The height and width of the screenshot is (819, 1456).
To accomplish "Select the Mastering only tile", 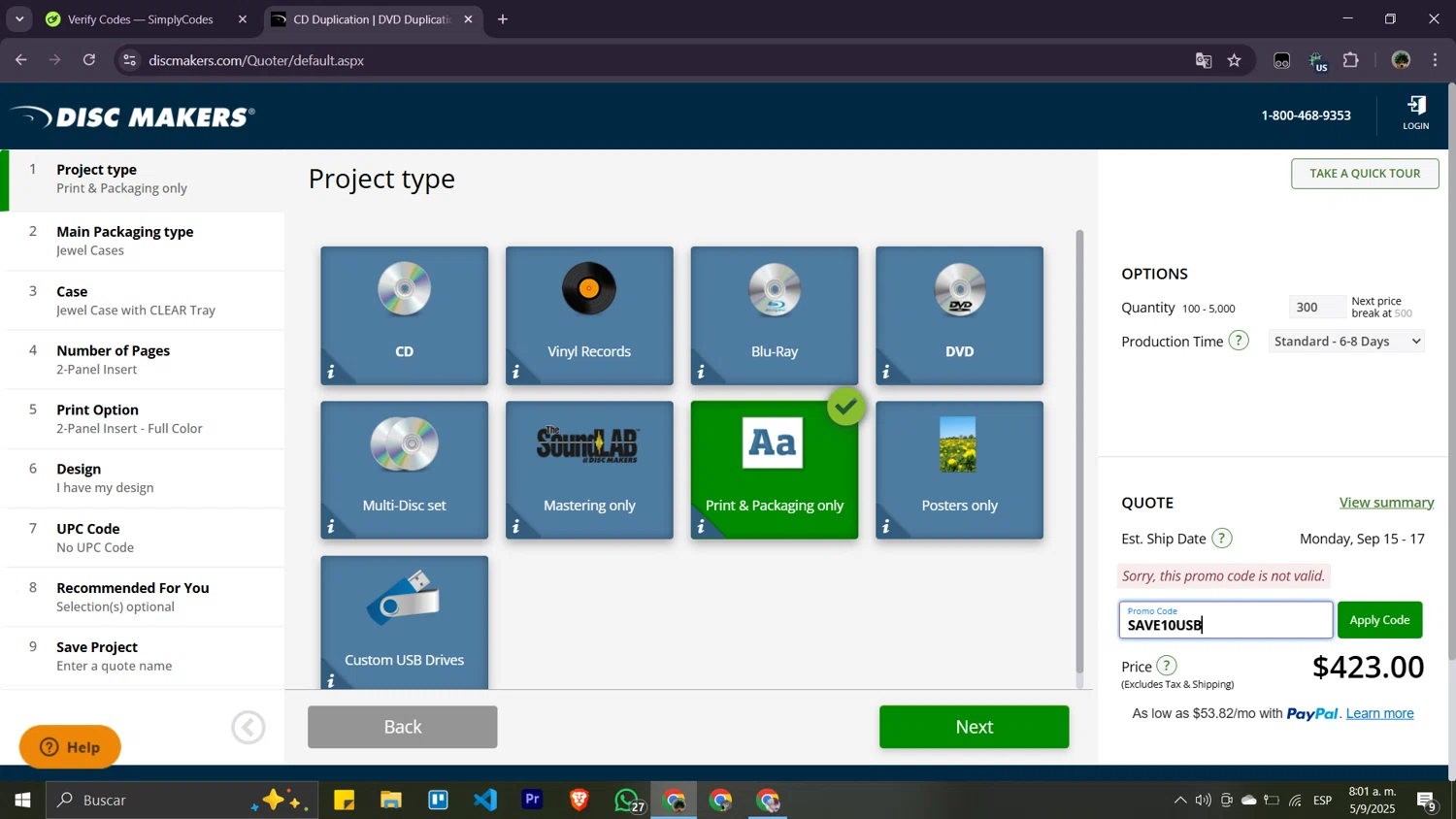I will tap(589, 470).
